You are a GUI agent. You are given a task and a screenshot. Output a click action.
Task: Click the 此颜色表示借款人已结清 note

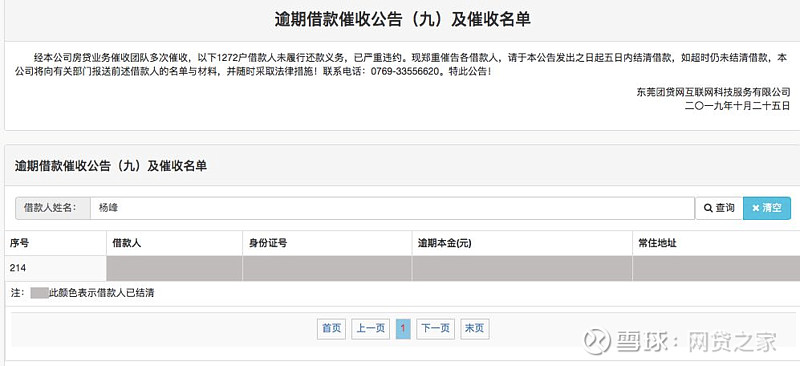click(102, 294)
